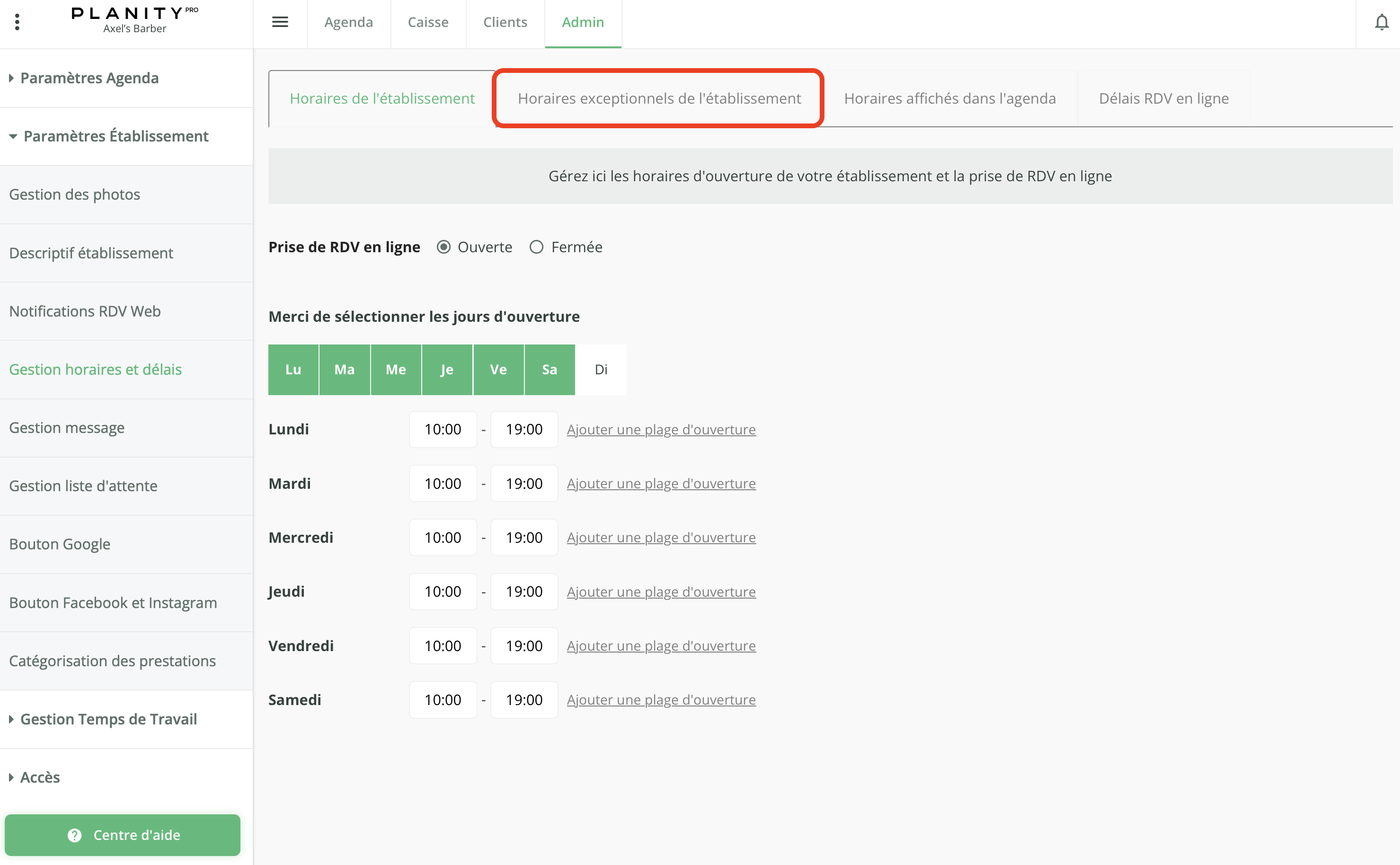Image resolution: width=1400 pixels, height=865 pixels.
Task: Open Horaires exceptionnels de l'établissement tab
Action: 659,98
